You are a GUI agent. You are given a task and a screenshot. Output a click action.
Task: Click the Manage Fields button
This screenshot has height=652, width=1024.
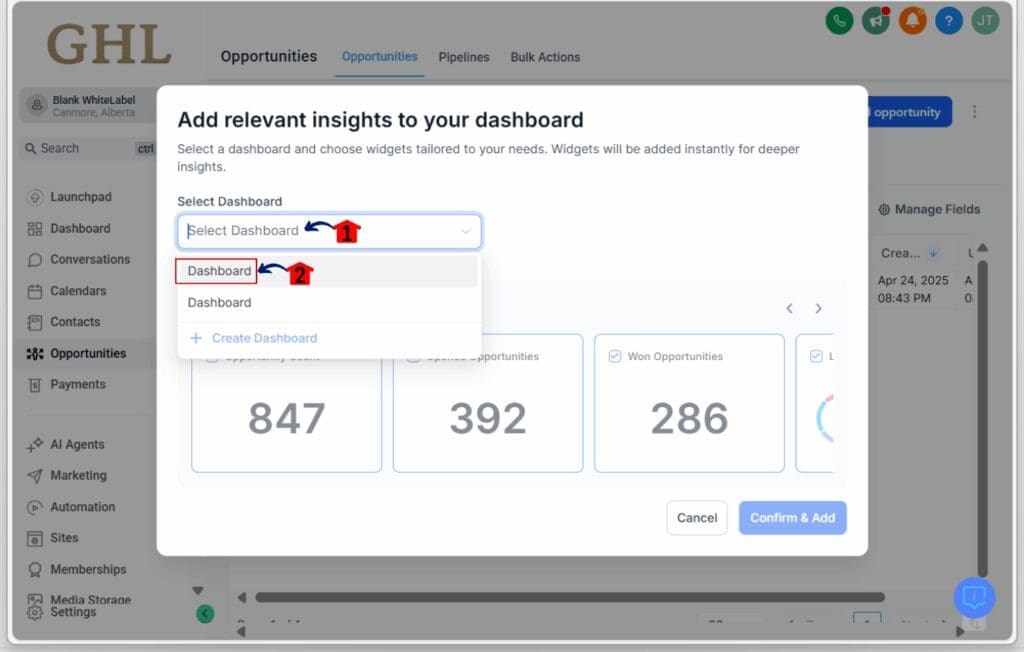929,210
